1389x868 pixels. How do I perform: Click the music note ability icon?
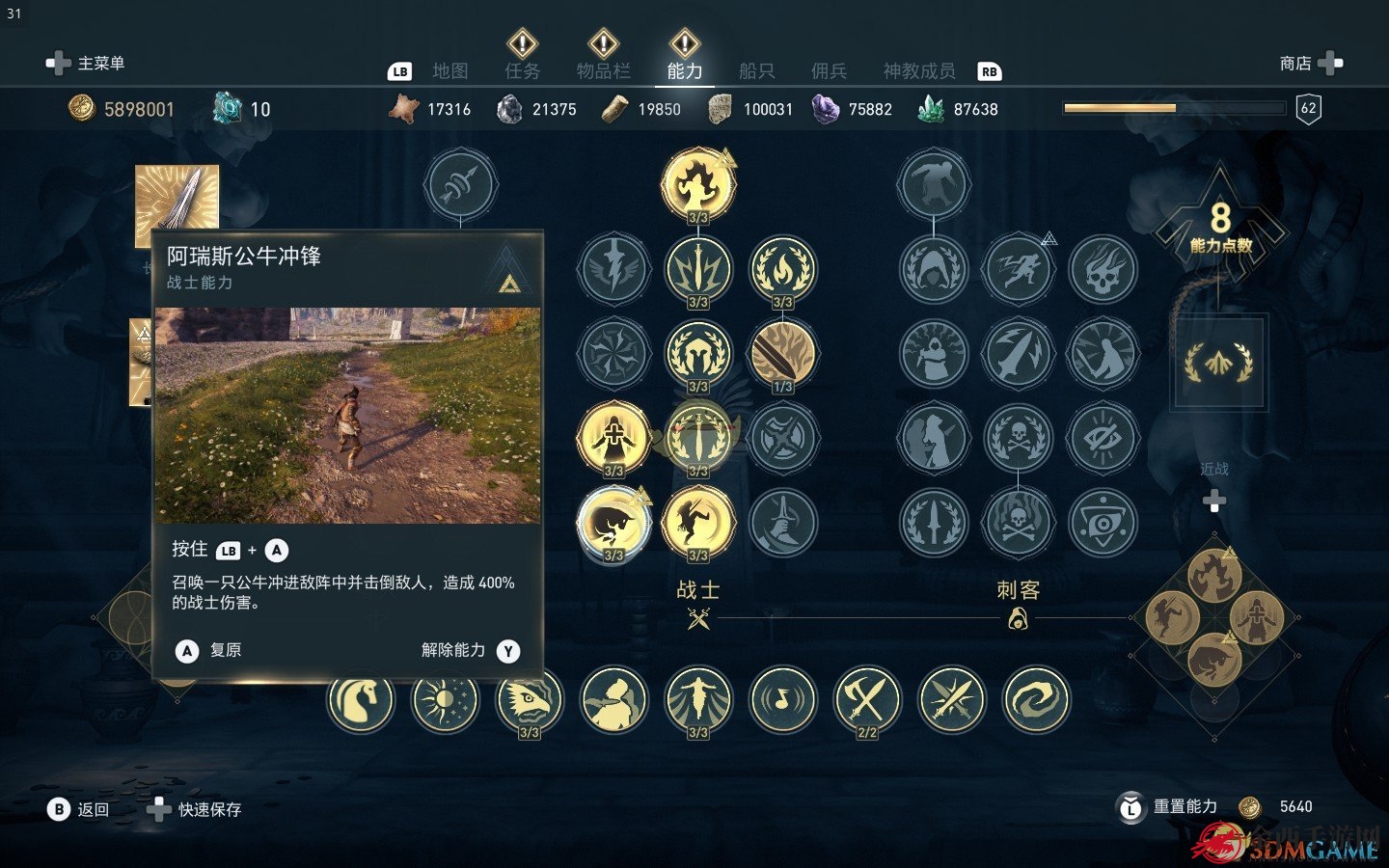(x=782, y=698)
